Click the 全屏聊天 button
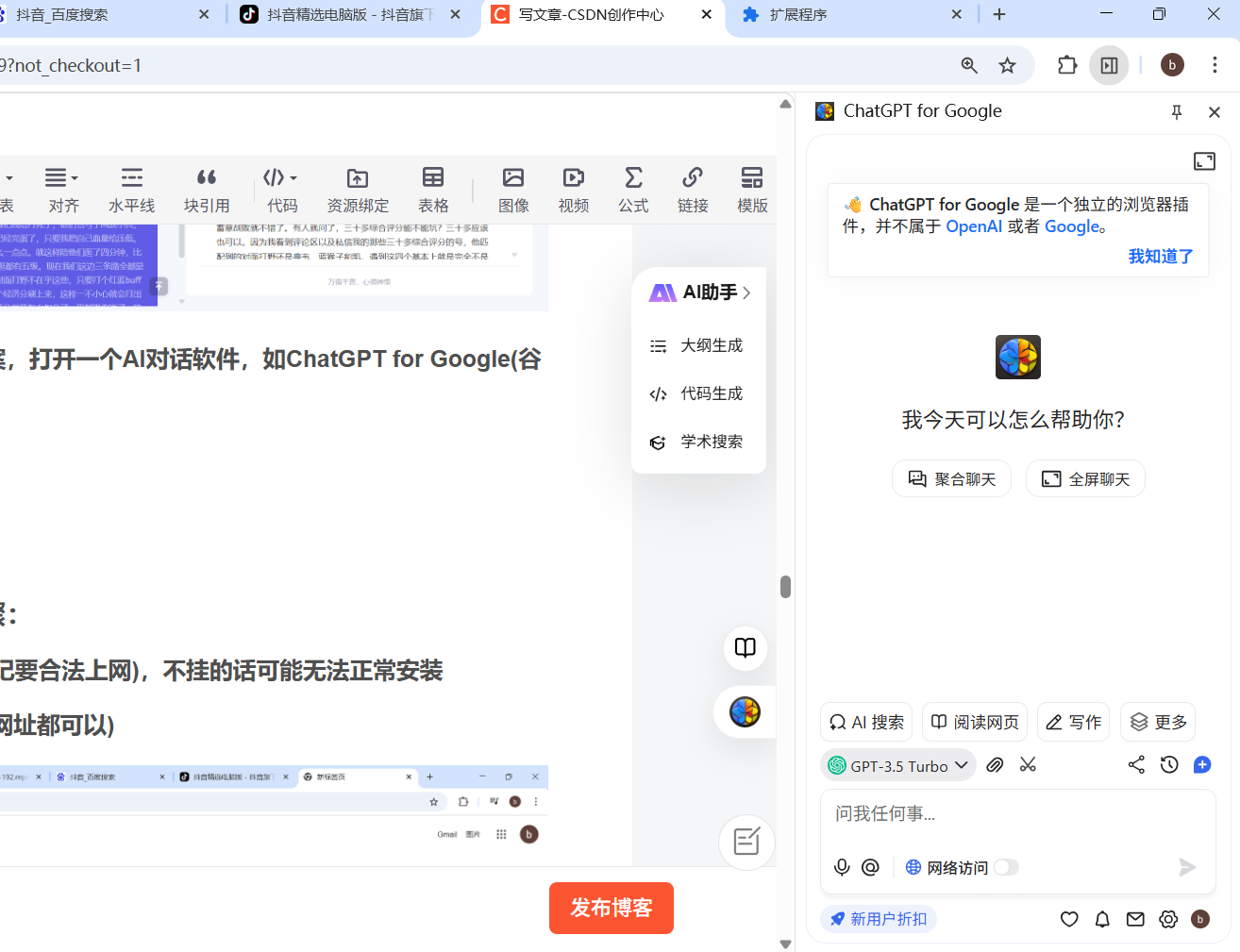This screenshot has height=952, width=1240. tap(1085, 478)
